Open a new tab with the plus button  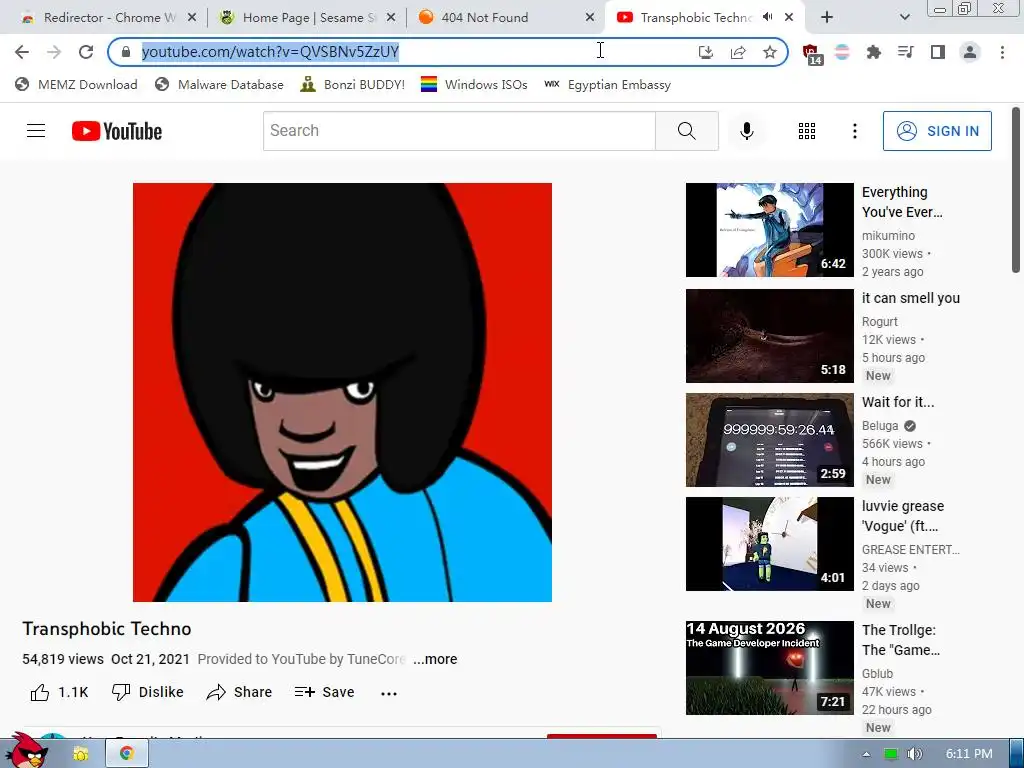click(827, 18)
